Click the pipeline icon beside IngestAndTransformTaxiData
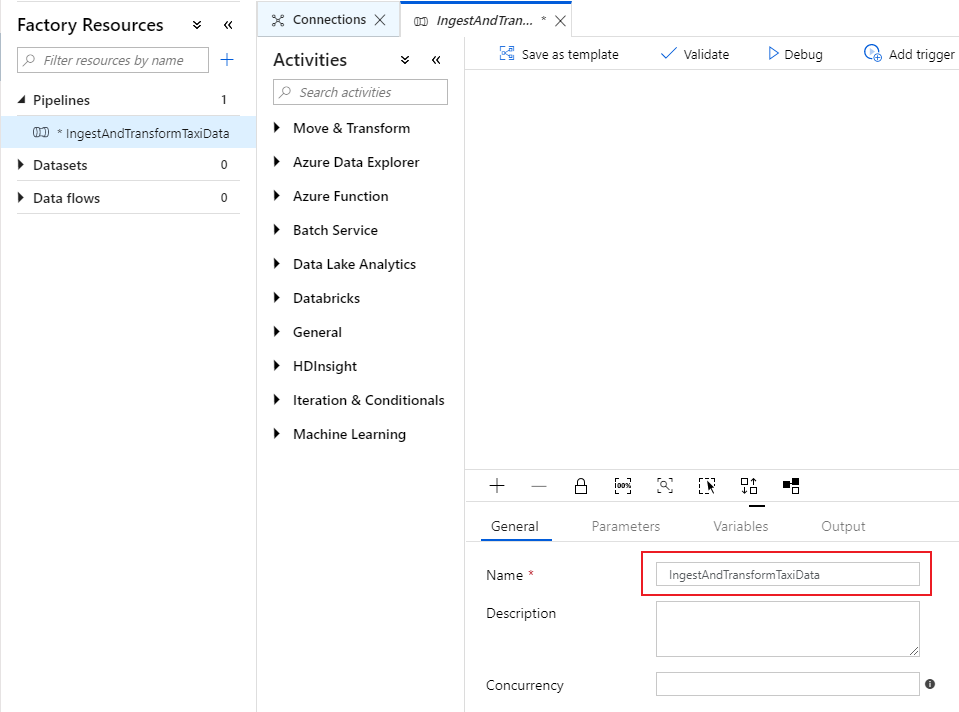 (41, 133)
